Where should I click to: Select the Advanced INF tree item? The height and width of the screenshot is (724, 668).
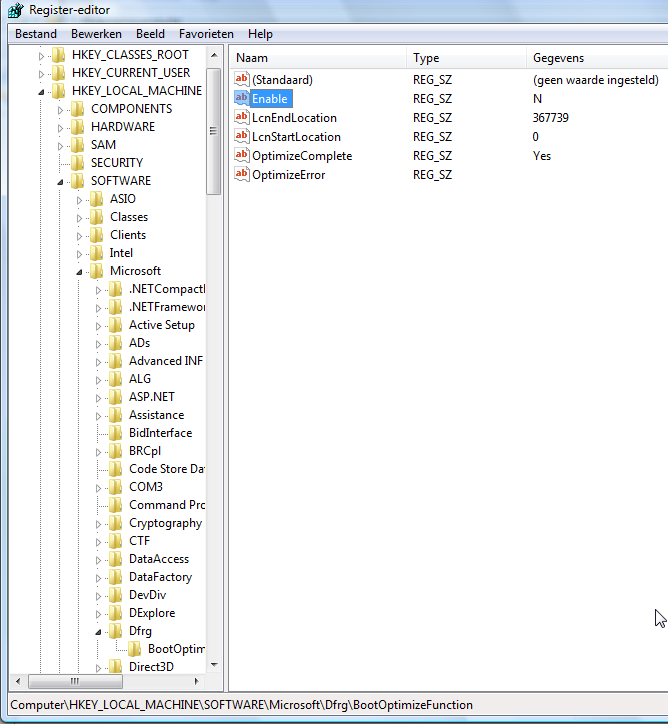click(x=166, y=361)
